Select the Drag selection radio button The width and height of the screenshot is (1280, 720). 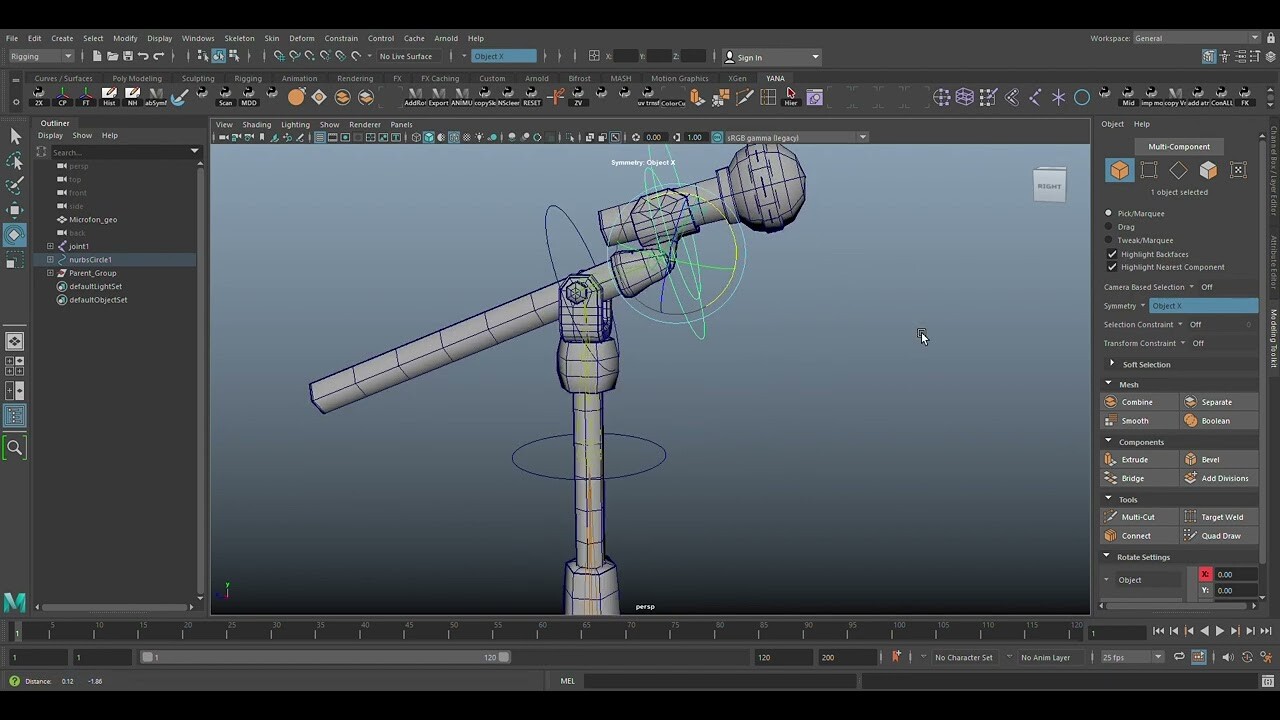point(1108,226)
